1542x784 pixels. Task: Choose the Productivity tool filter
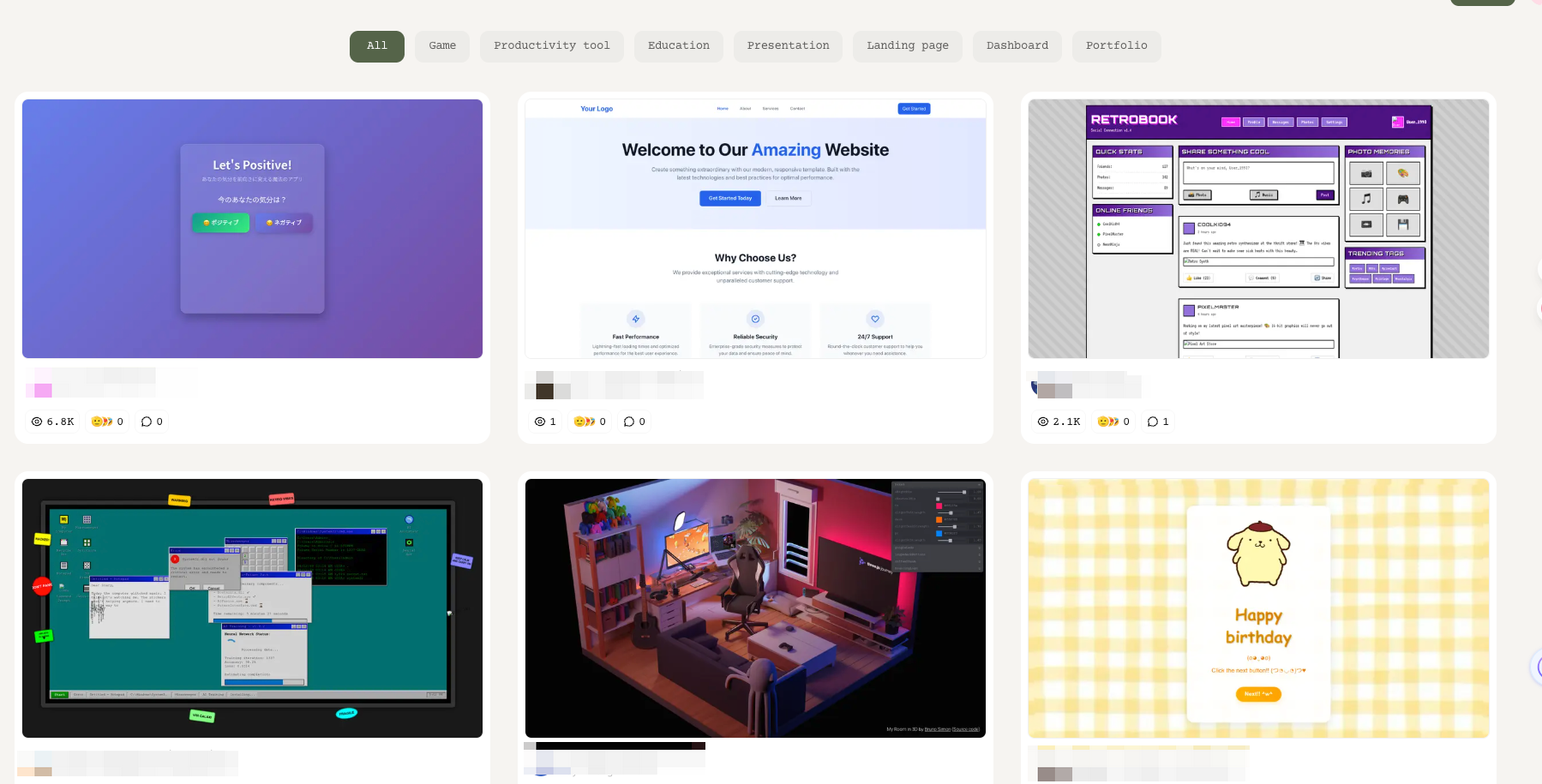coord(552,46)
